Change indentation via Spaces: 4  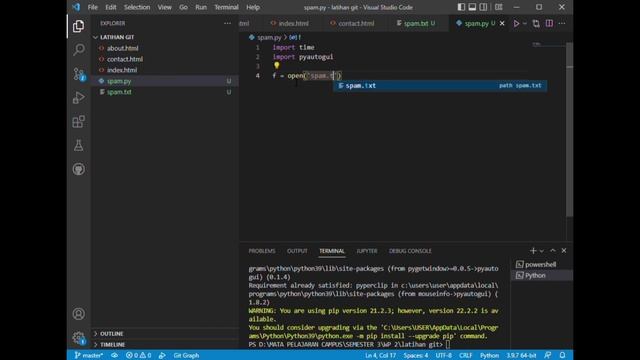tap(416, 356)
